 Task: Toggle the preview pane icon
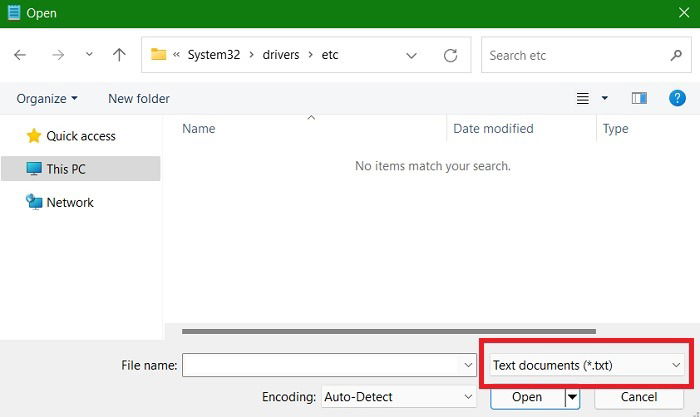(x=640, y=98)
